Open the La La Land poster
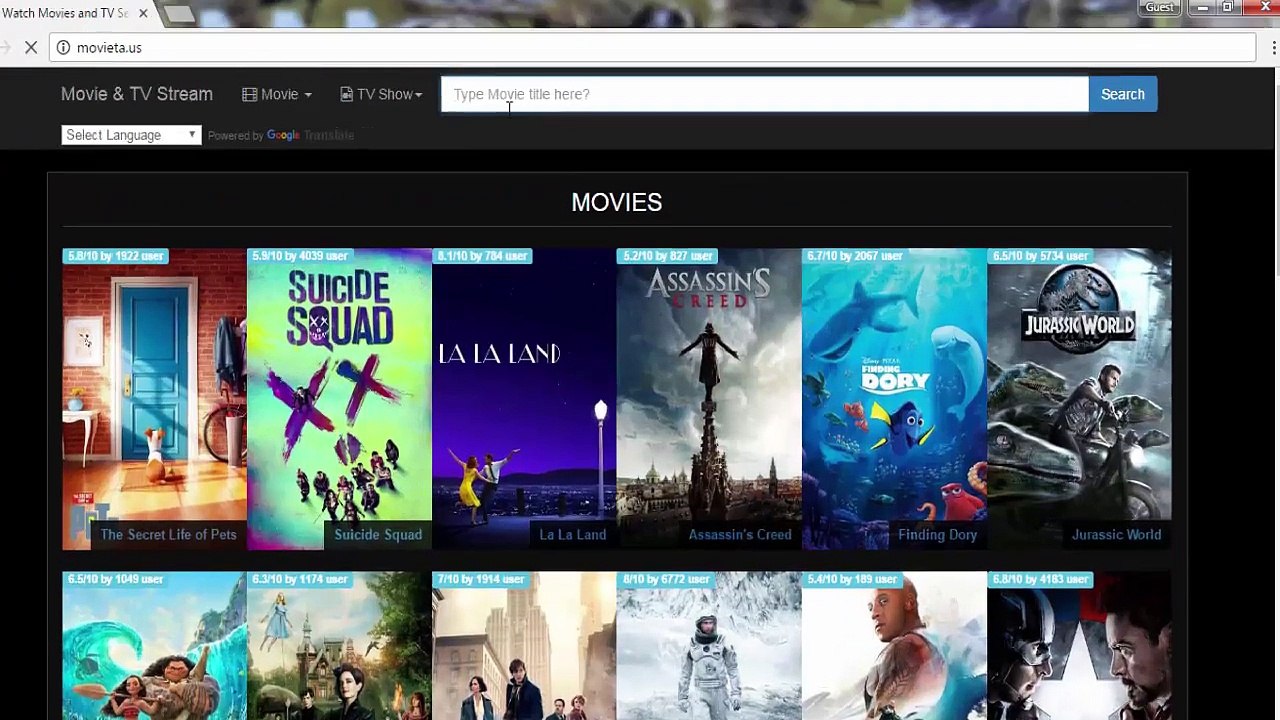The width and height of the screenshot is (1280, 720). (524, 399)
